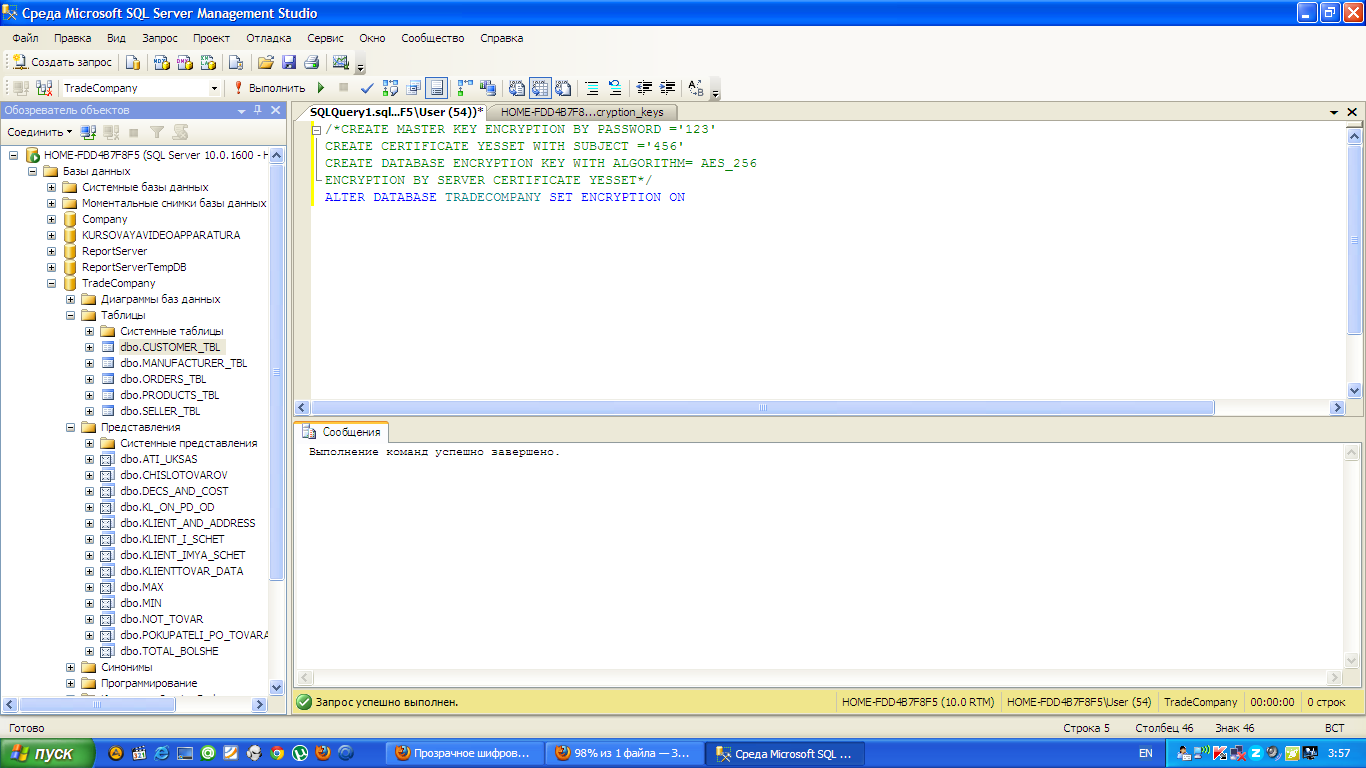Toggle Include Client Statistics icon
The image size is (1366, 768).
(488, 88)
